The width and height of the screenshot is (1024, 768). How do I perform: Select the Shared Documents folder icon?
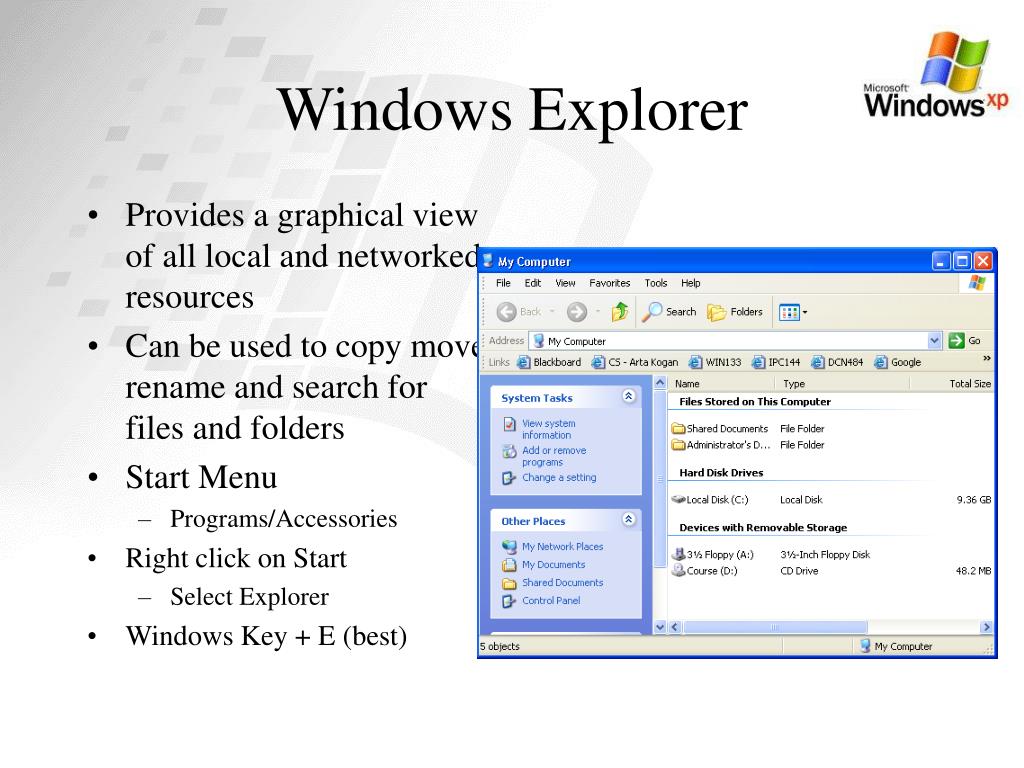678,429
